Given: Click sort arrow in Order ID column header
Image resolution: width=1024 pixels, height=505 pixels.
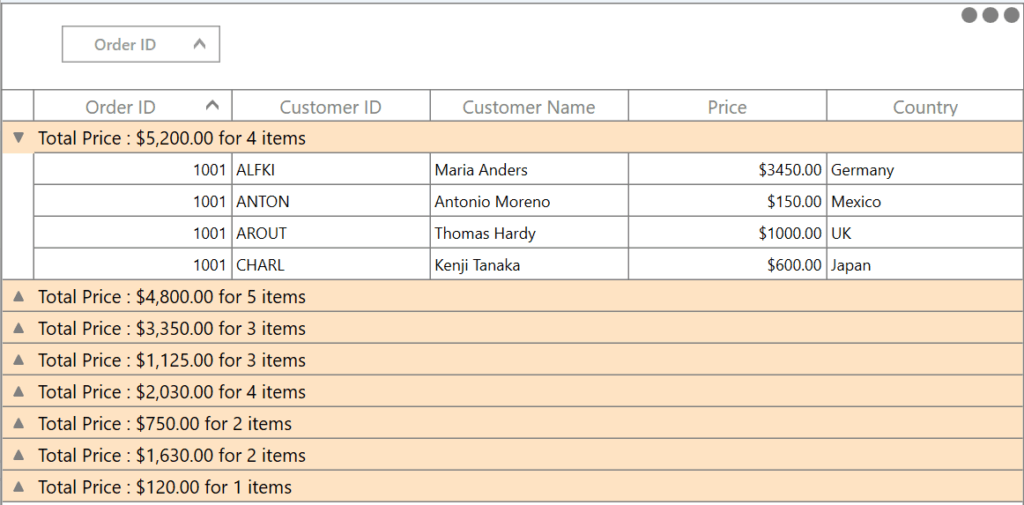Looking at the screenshot, I should (x=211, y=105).
